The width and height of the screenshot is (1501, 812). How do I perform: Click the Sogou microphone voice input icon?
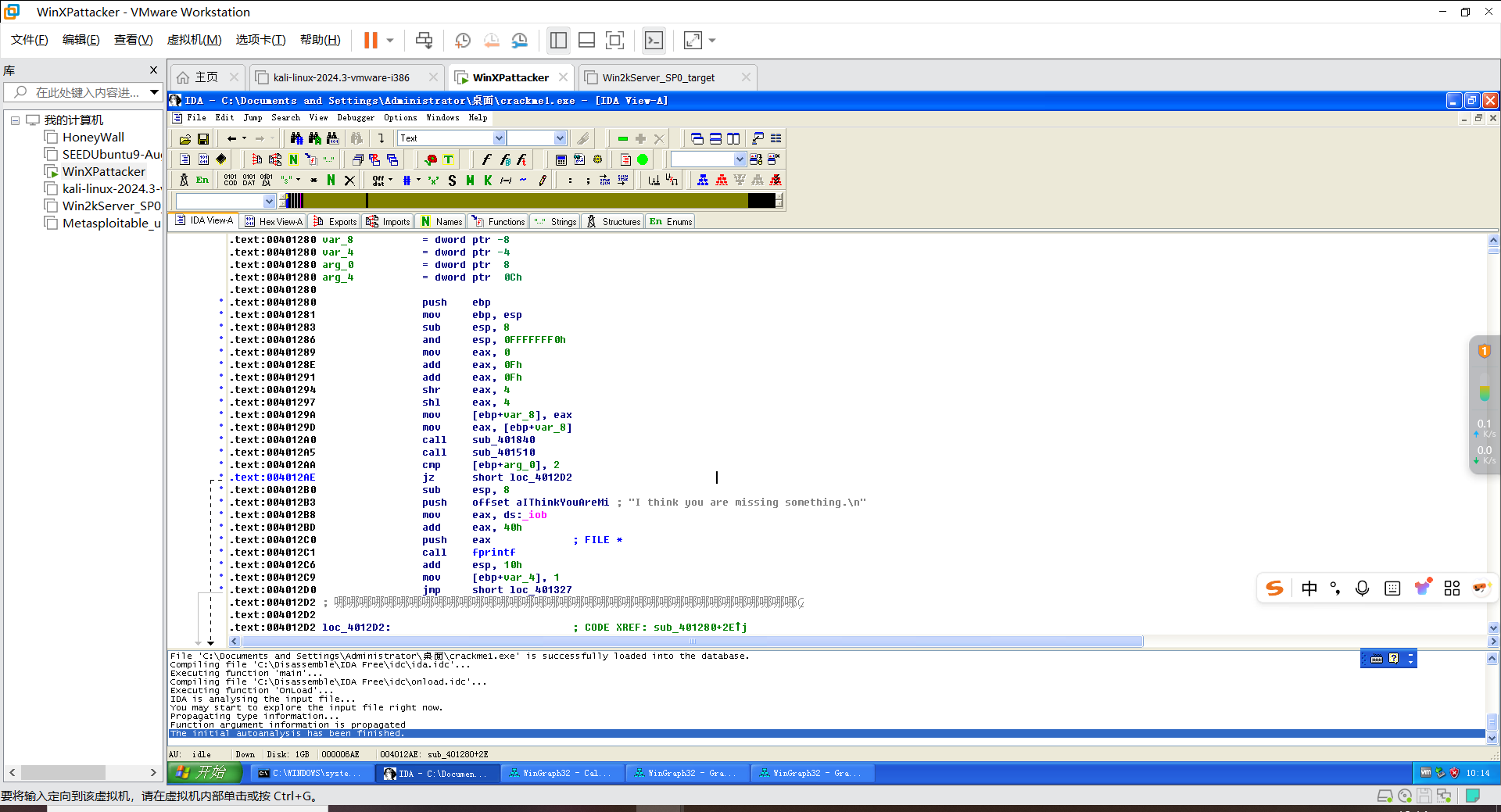(x=1362, y=588)
